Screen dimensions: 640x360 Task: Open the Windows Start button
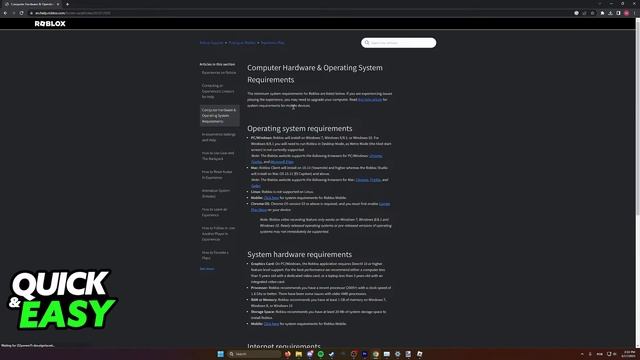[220, 354]
